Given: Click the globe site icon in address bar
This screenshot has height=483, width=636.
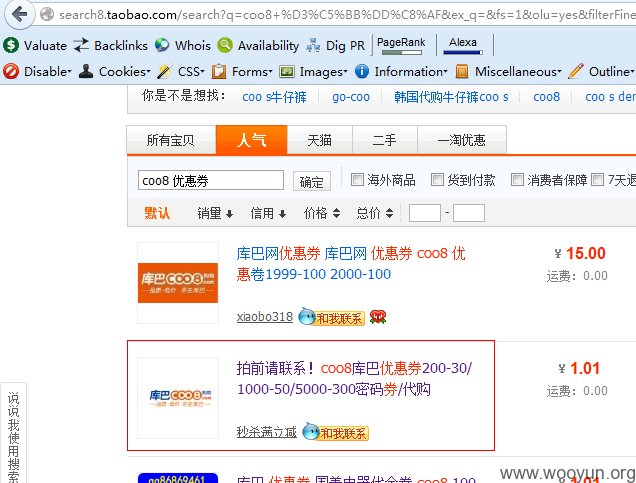Looking at the screenshot, I should (47, 15).
